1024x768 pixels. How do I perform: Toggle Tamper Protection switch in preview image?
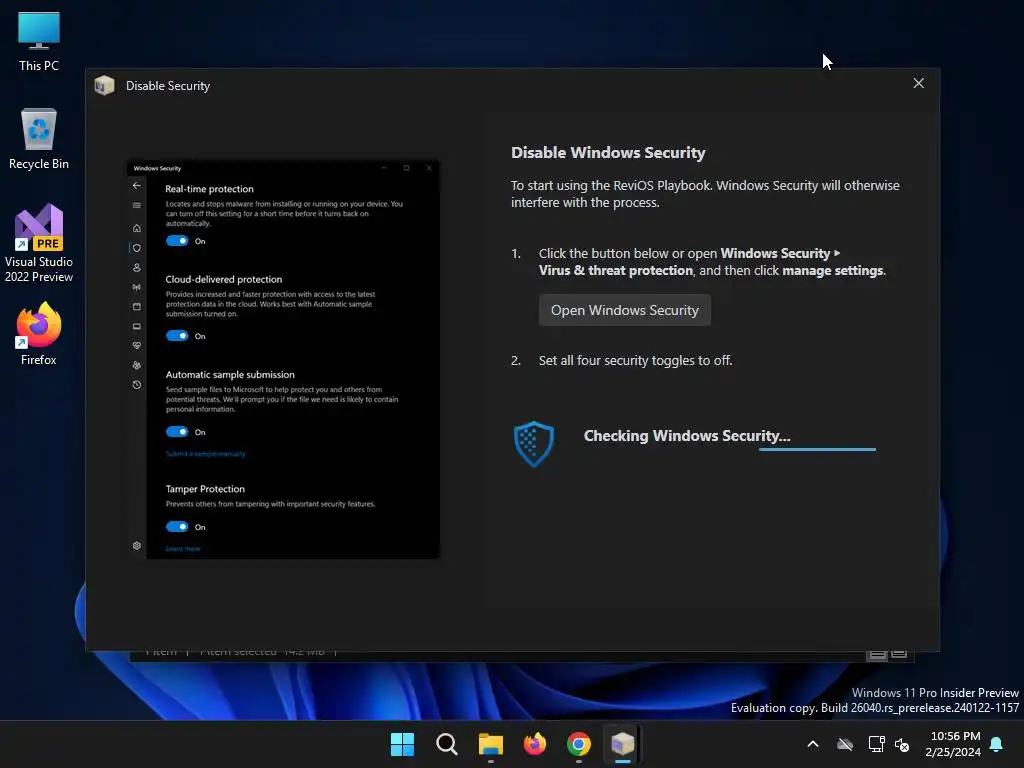click(176, 526)
